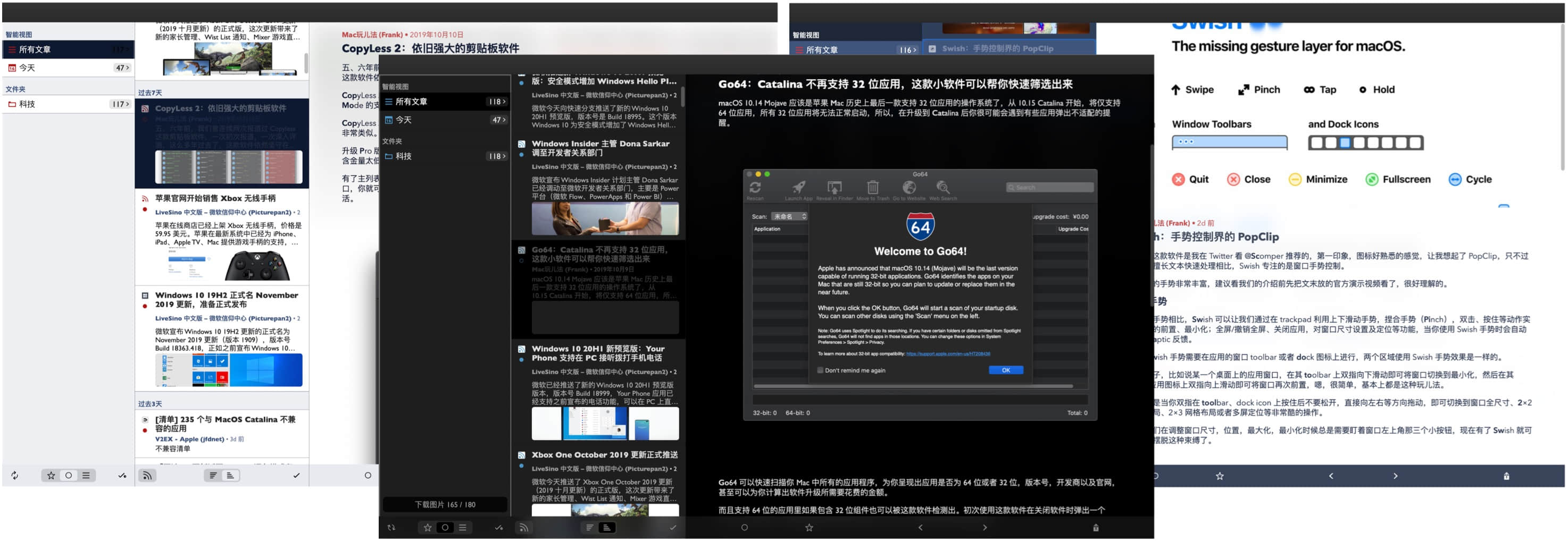The image size is (1568, 541).
Task: Go to previous article in the dark window
Action: pyautogui.click(x=920, y=528)
